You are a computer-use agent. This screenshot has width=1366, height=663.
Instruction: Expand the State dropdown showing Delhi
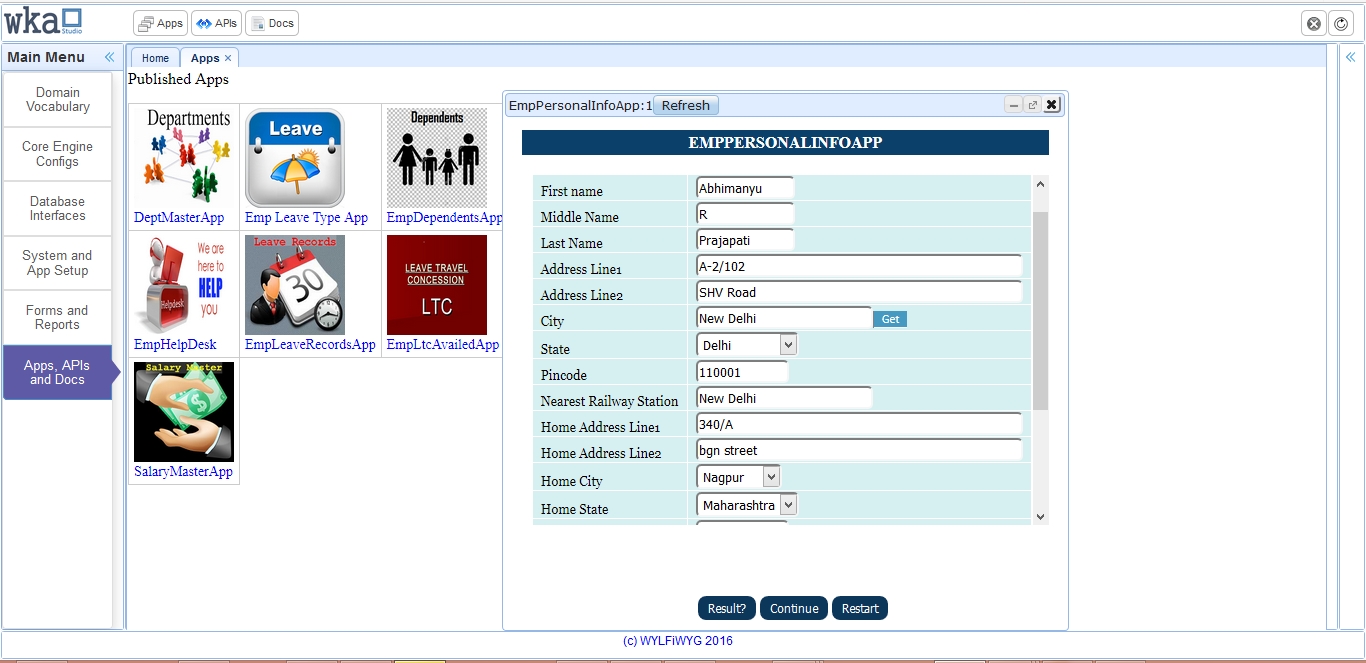tap(787, 345)
